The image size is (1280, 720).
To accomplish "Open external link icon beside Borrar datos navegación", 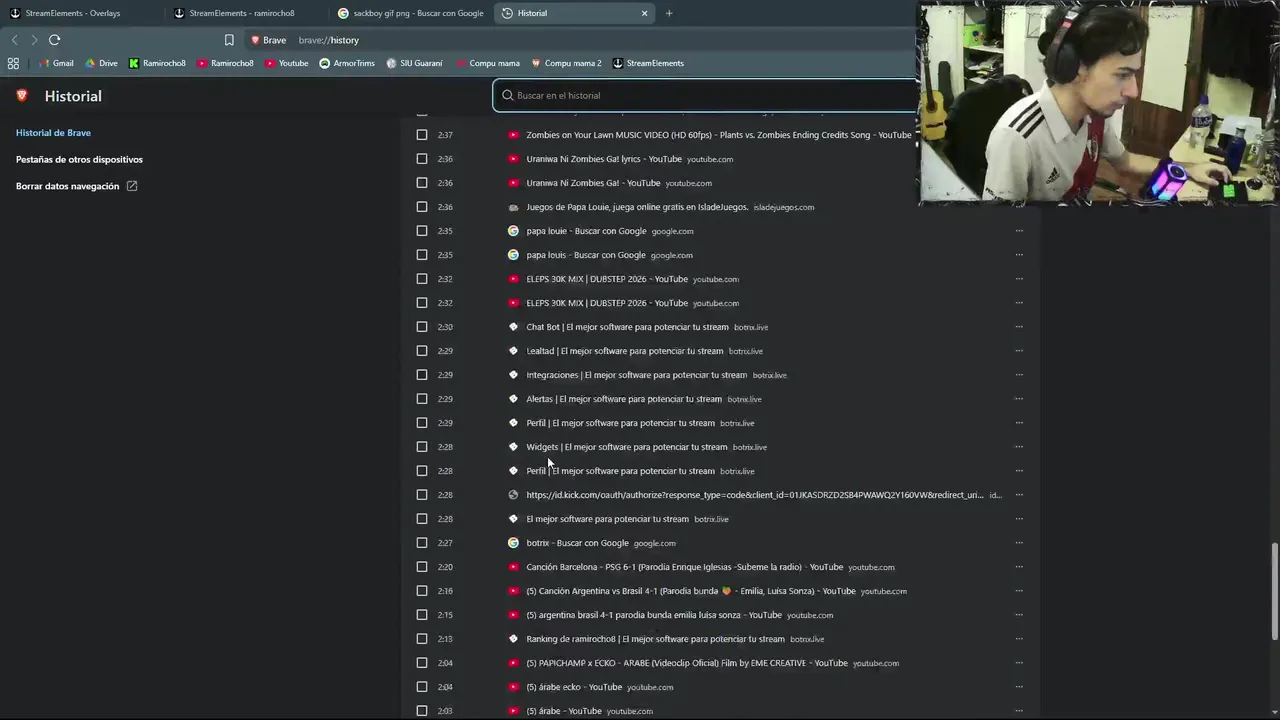I will click(132, 186).
